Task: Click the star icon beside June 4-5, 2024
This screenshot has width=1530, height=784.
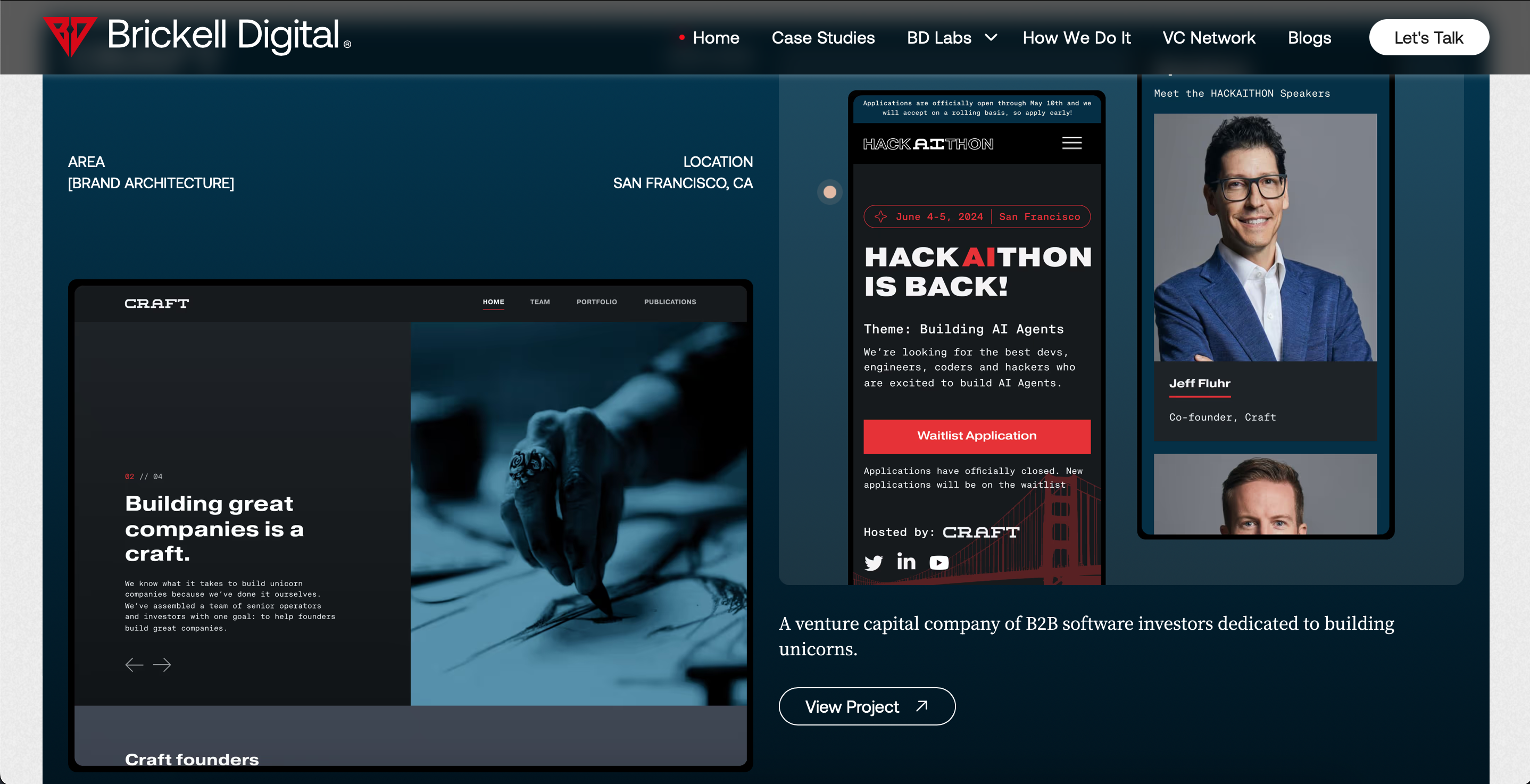Action: tap(880, 217)
